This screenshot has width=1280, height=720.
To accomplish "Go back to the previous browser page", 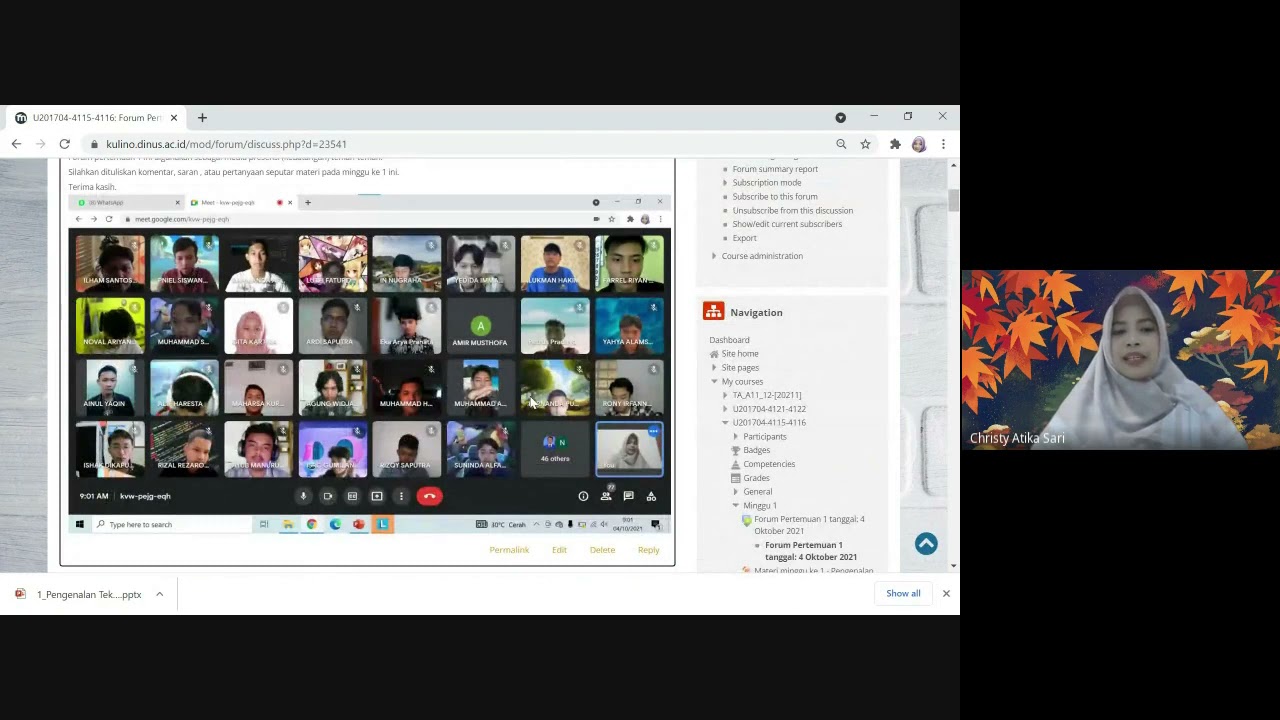I will tap(16, 144).
